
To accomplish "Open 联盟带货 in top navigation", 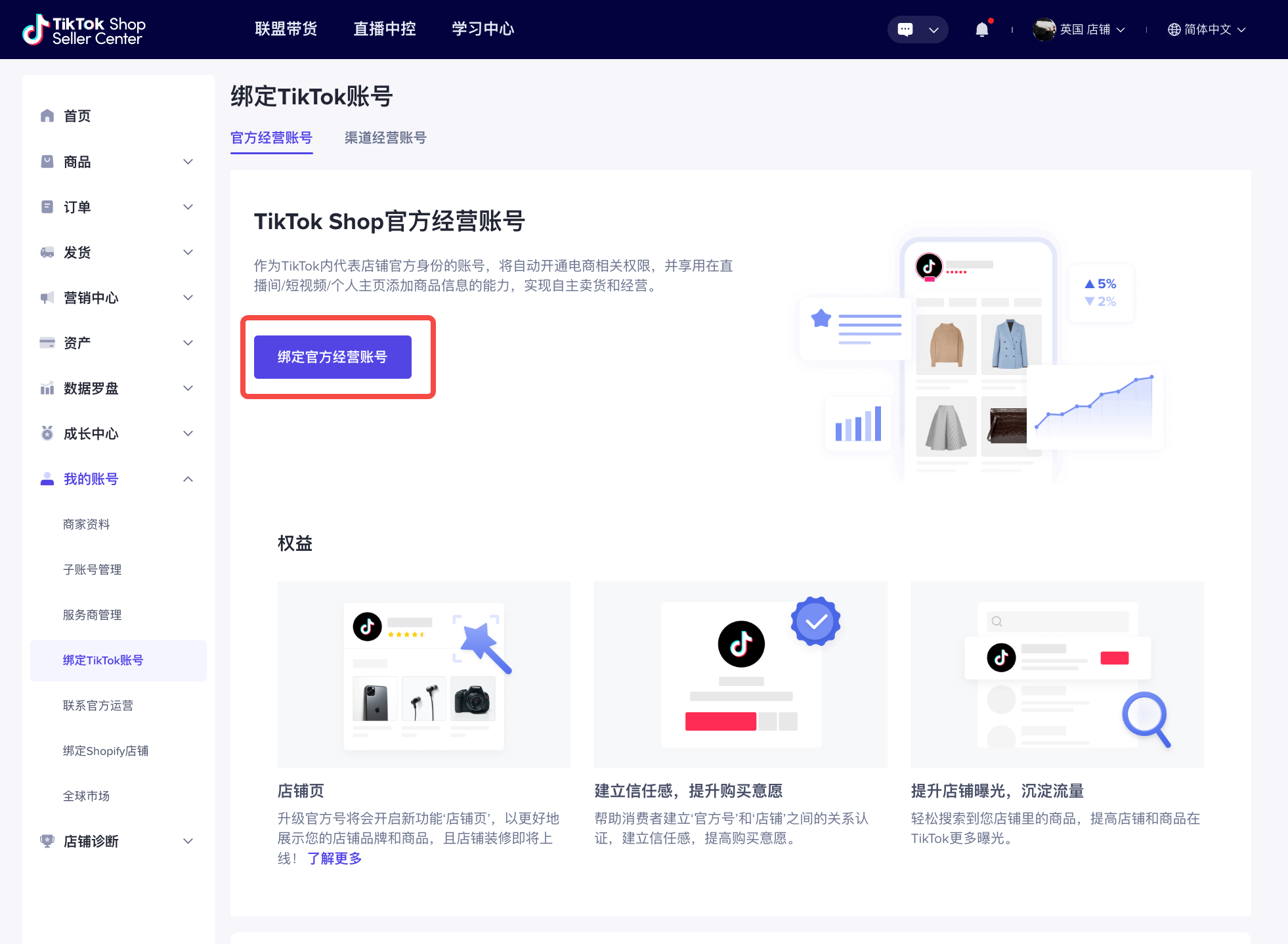I will (286, 29).
